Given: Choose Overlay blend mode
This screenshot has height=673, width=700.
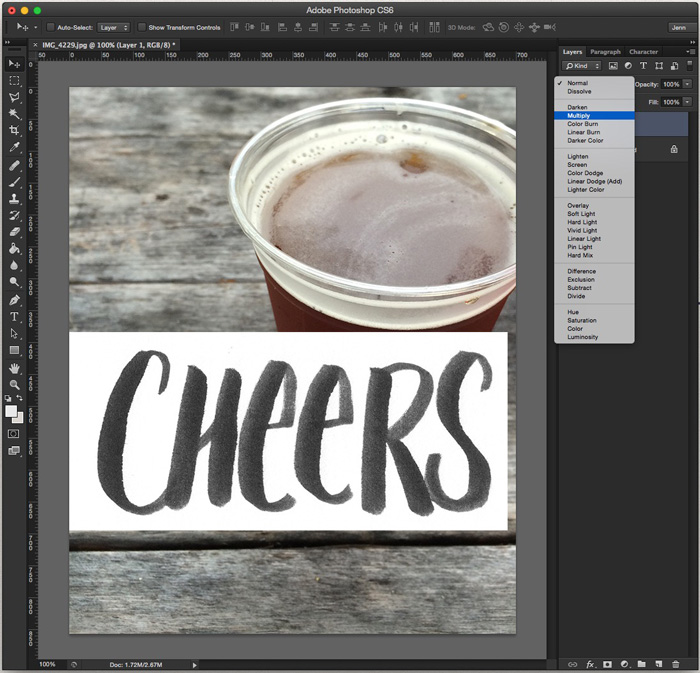Looking at the screenshot, I should 594,206.
